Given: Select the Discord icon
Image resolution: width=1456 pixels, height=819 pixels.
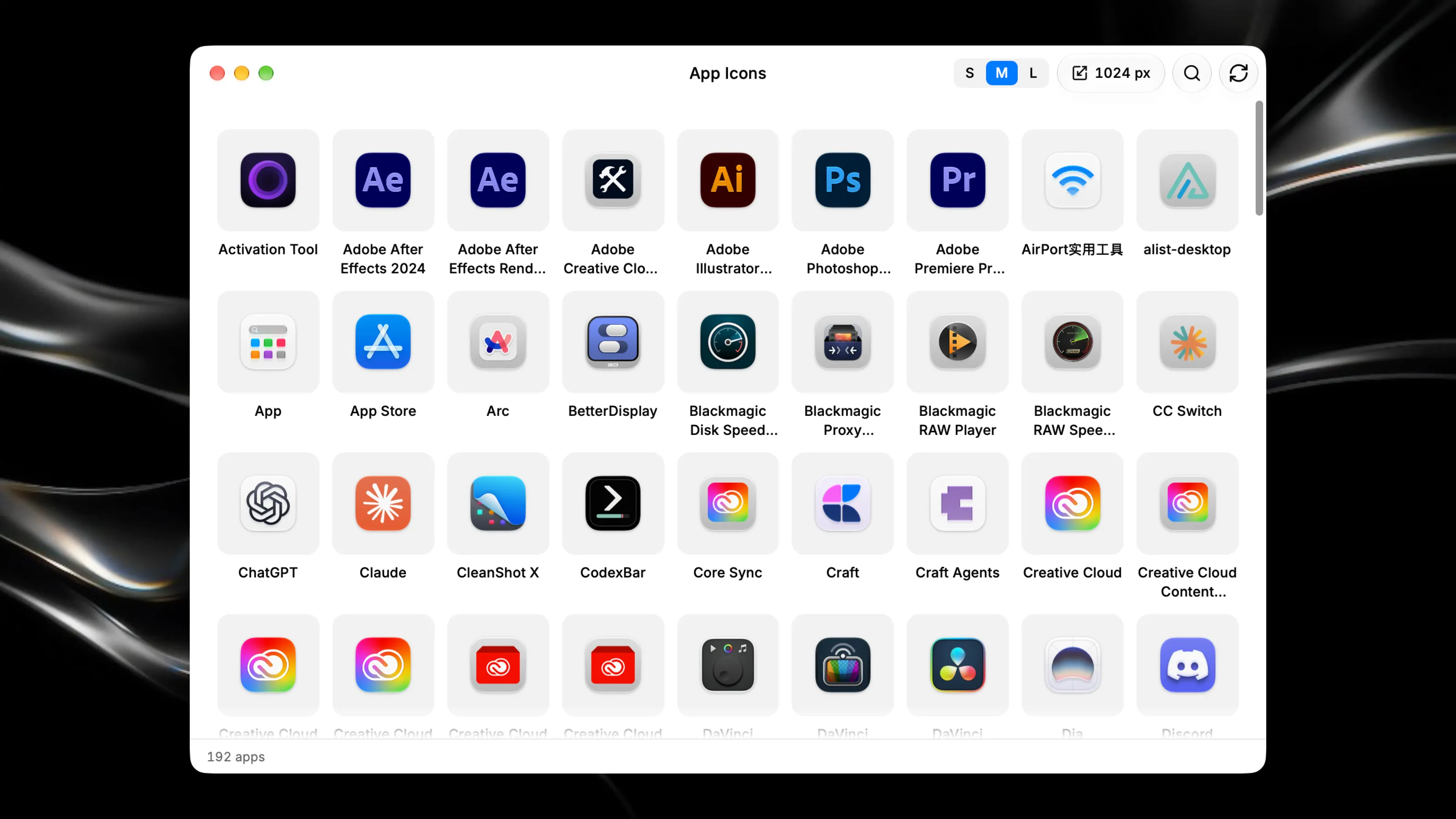Looking at the screenshot, I should click(1187, 665).
